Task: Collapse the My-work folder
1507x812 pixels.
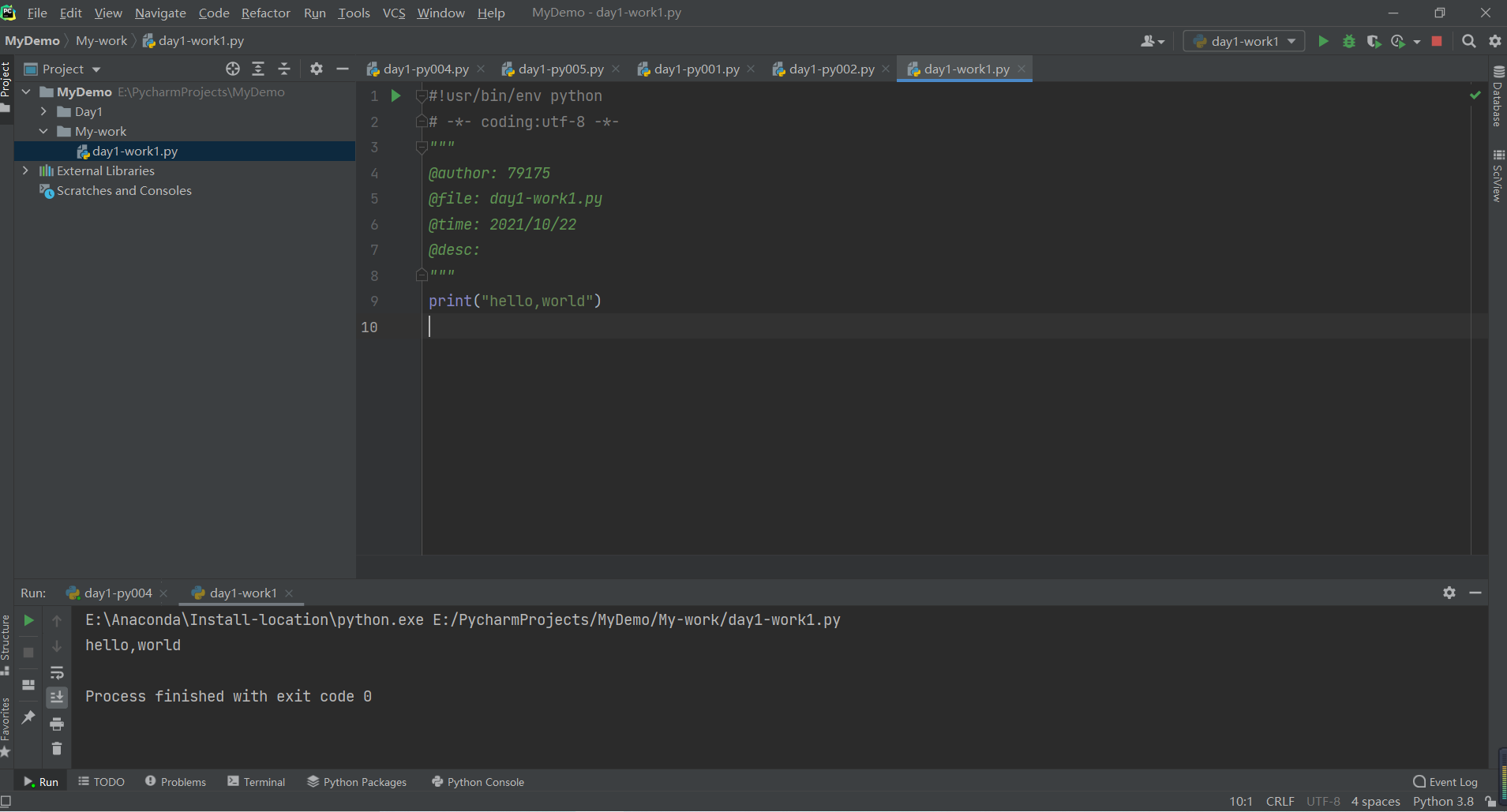Action: click(43, 131)
